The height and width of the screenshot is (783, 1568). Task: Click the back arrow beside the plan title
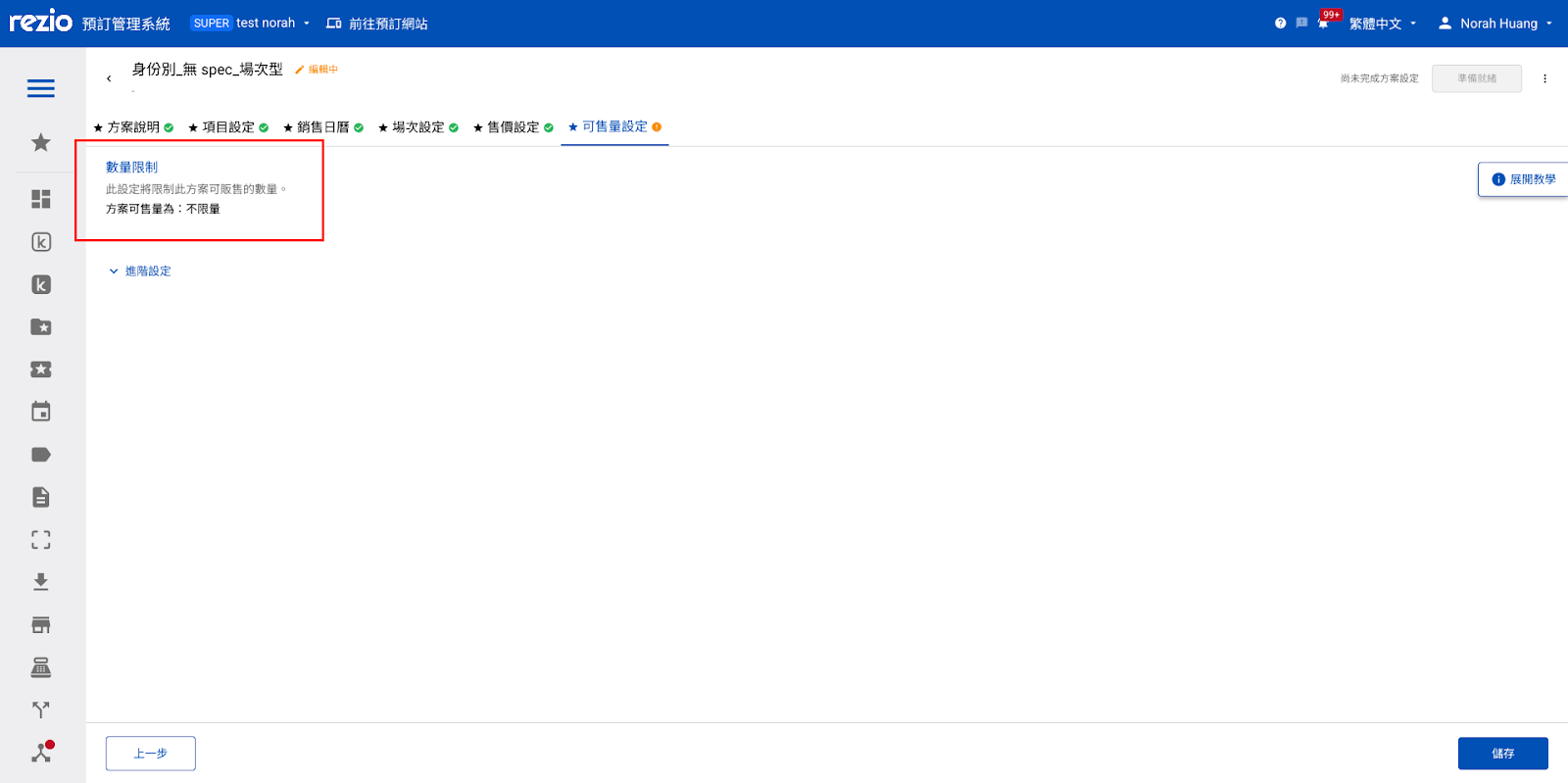109,78
